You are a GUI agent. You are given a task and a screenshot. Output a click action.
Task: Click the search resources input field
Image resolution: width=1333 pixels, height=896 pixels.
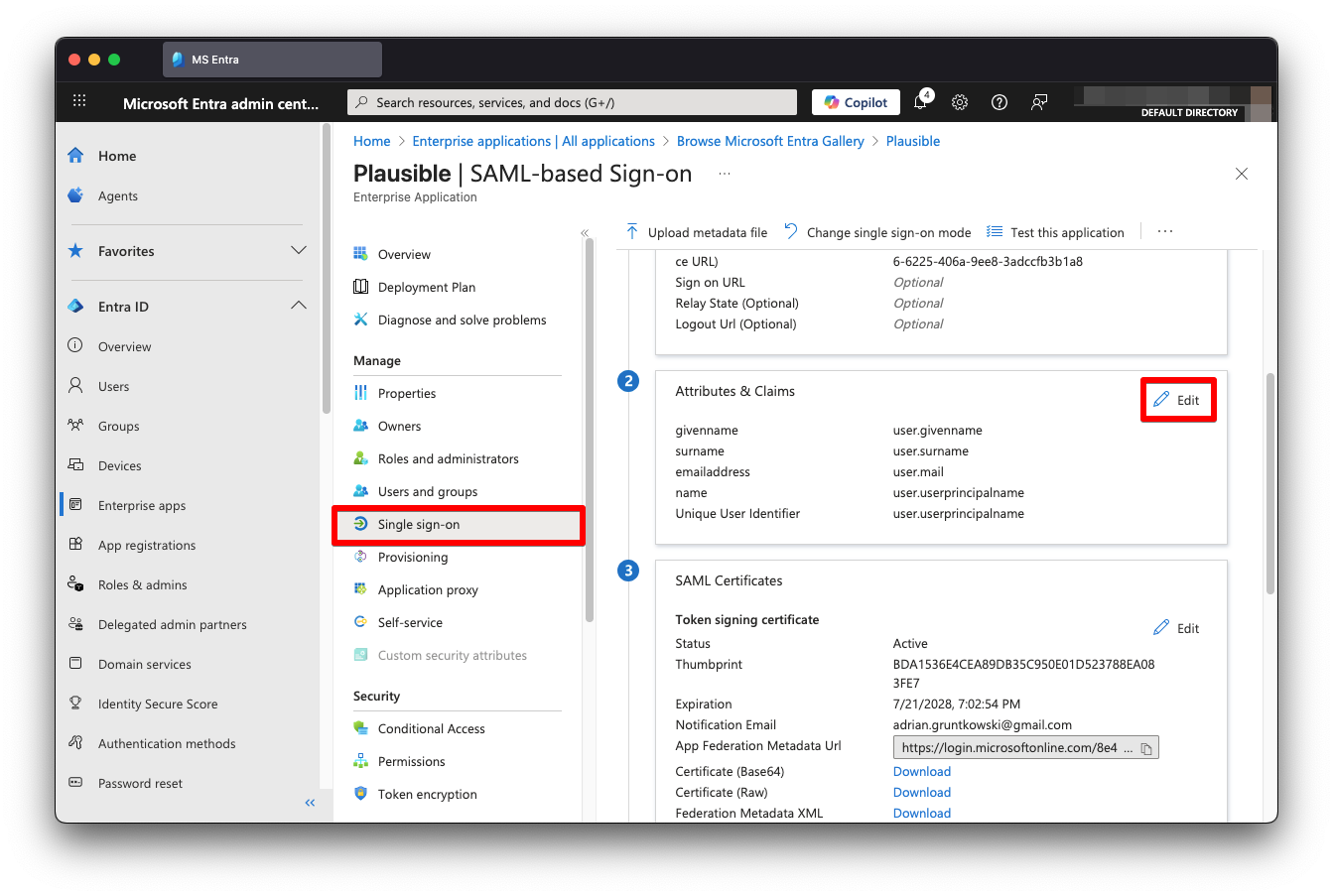pyautogui.click(x=572, y=102)
